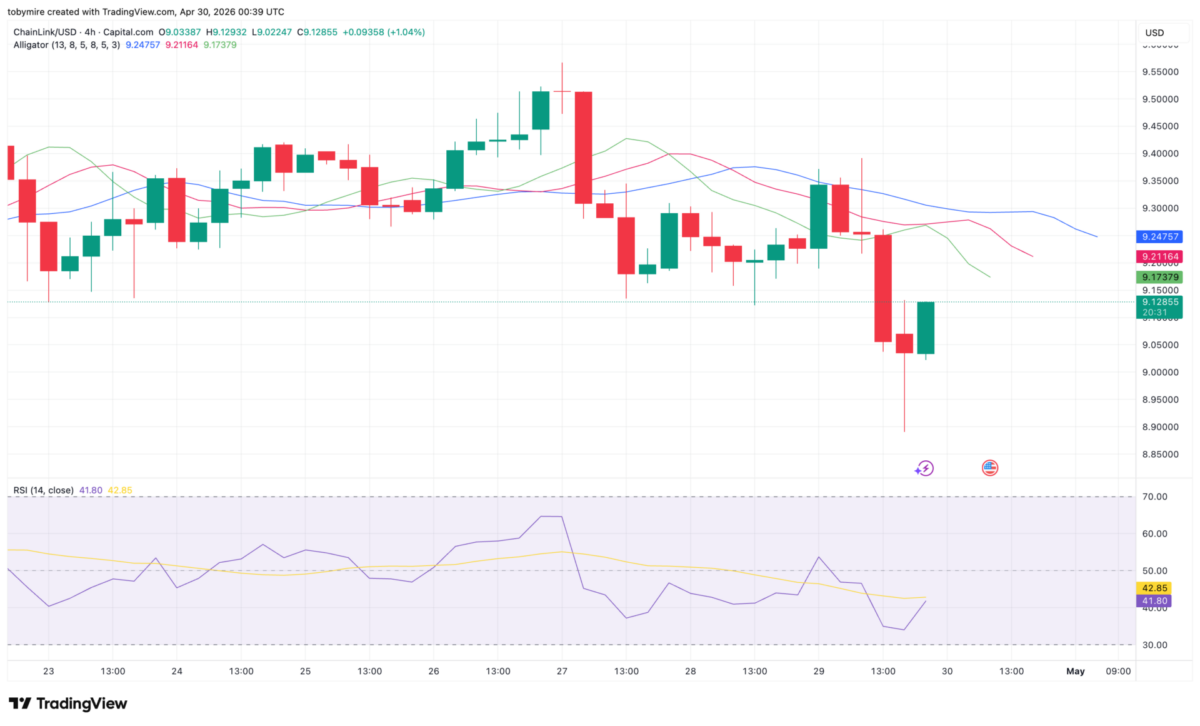Image resolution: width=1200 pixels, height=726 pixels.
Task: Click the green 9.17379 price axis tag
Action: tap(1159, 276)
